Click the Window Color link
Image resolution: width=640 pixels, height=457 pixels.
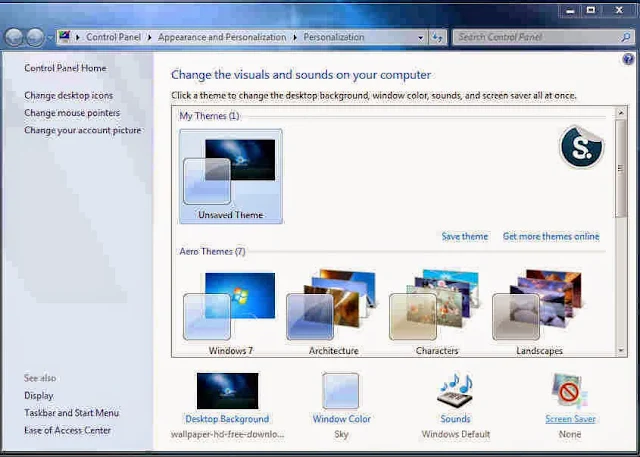(x=342, y=419)
